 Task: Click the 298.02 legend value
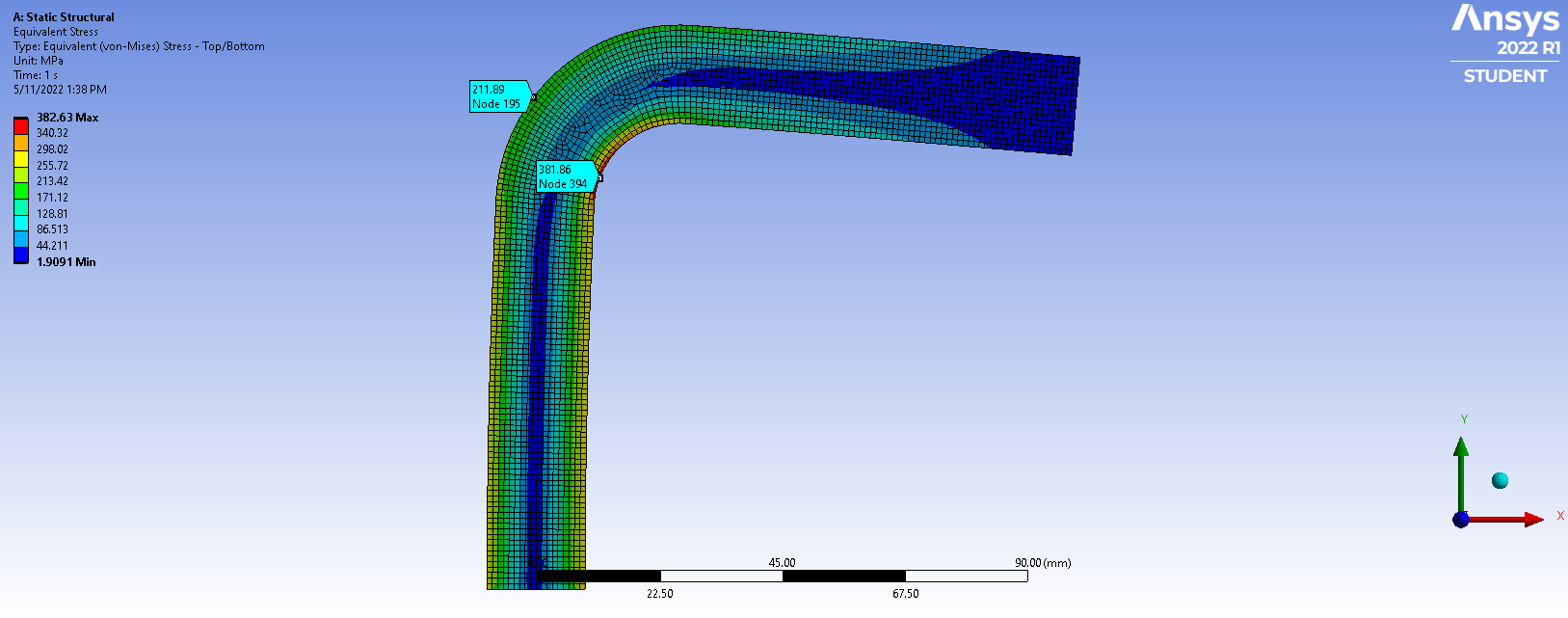tap(52, 149)
